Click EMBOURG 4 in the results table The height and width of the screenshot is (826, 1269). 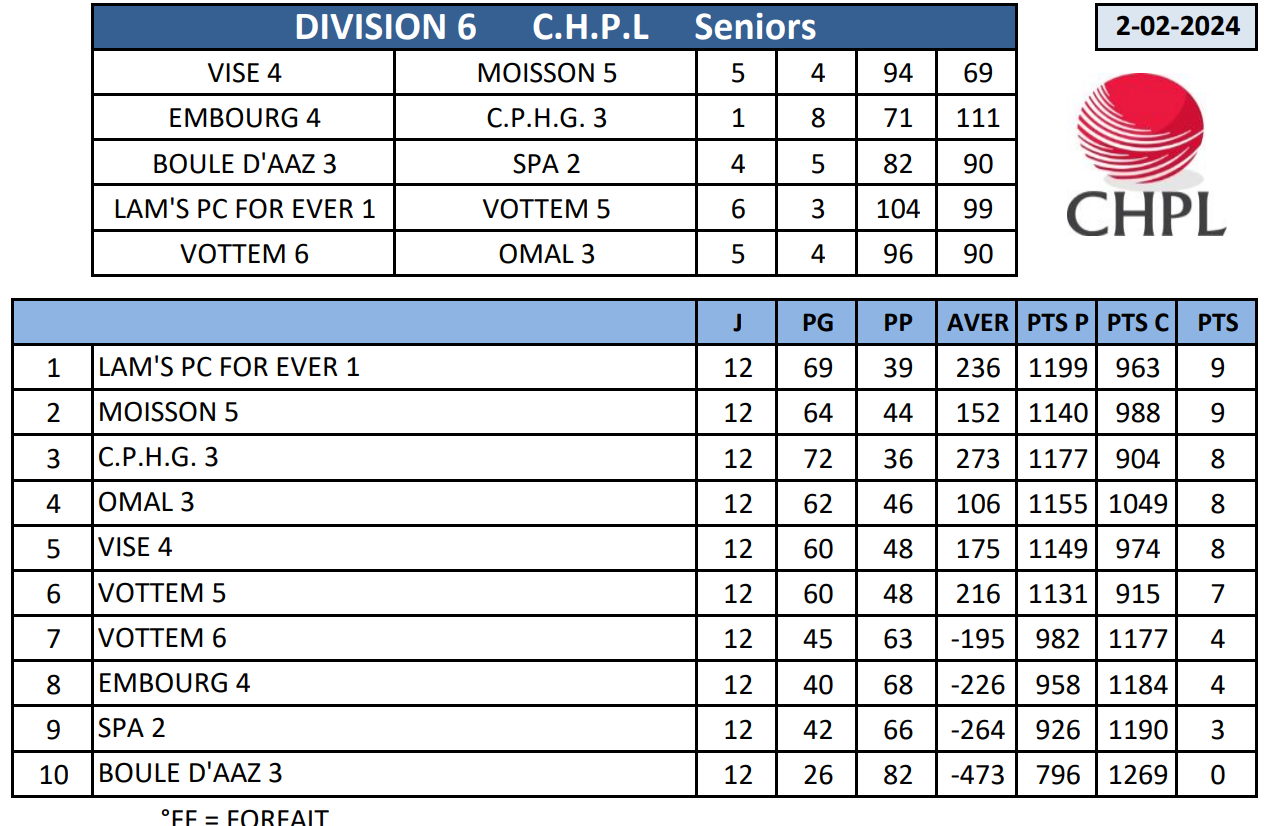point(244,118)
